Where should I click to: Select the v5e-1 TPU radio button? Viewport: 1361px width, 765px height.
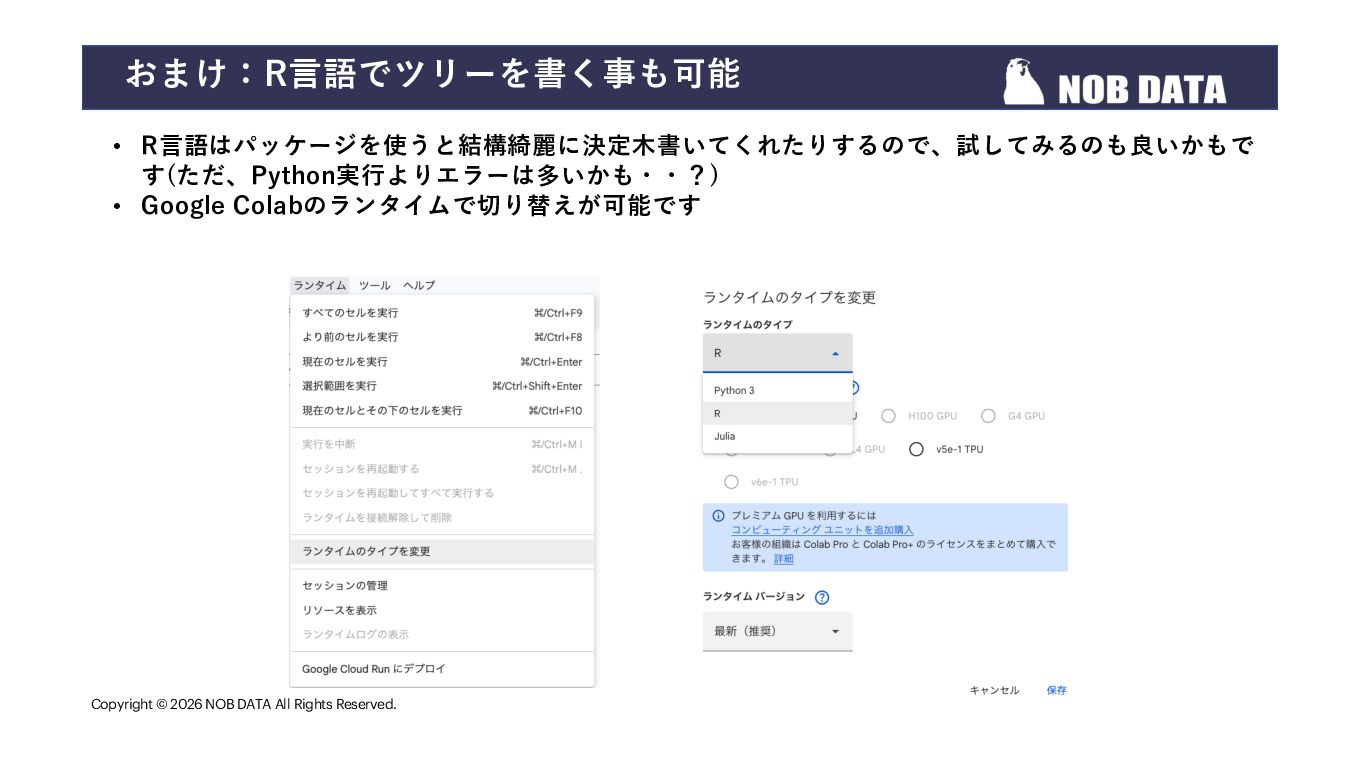pyautogui.click(x=916, y=450)
